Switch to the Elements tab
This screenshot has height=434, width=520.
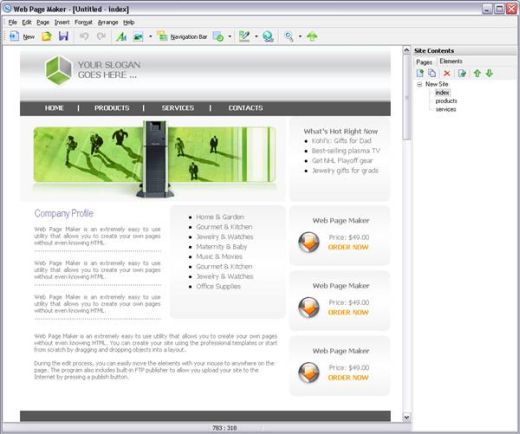[451, 61]
